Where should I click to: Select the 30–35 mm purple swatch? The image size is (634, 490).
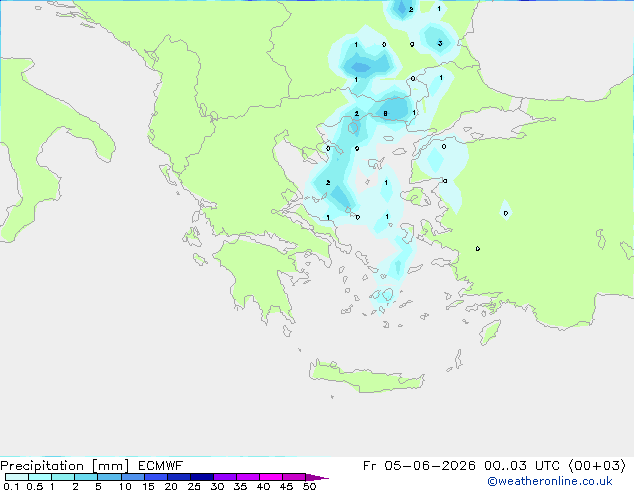[224, 477]
